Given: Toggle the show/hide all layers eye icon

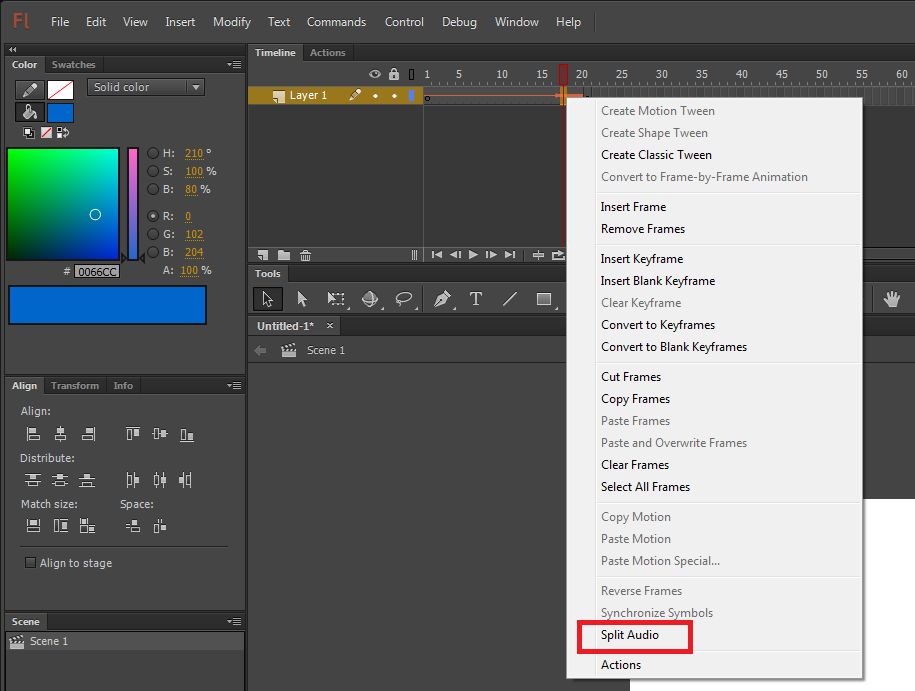Looking at the screenshot, I should coord(375,74).
